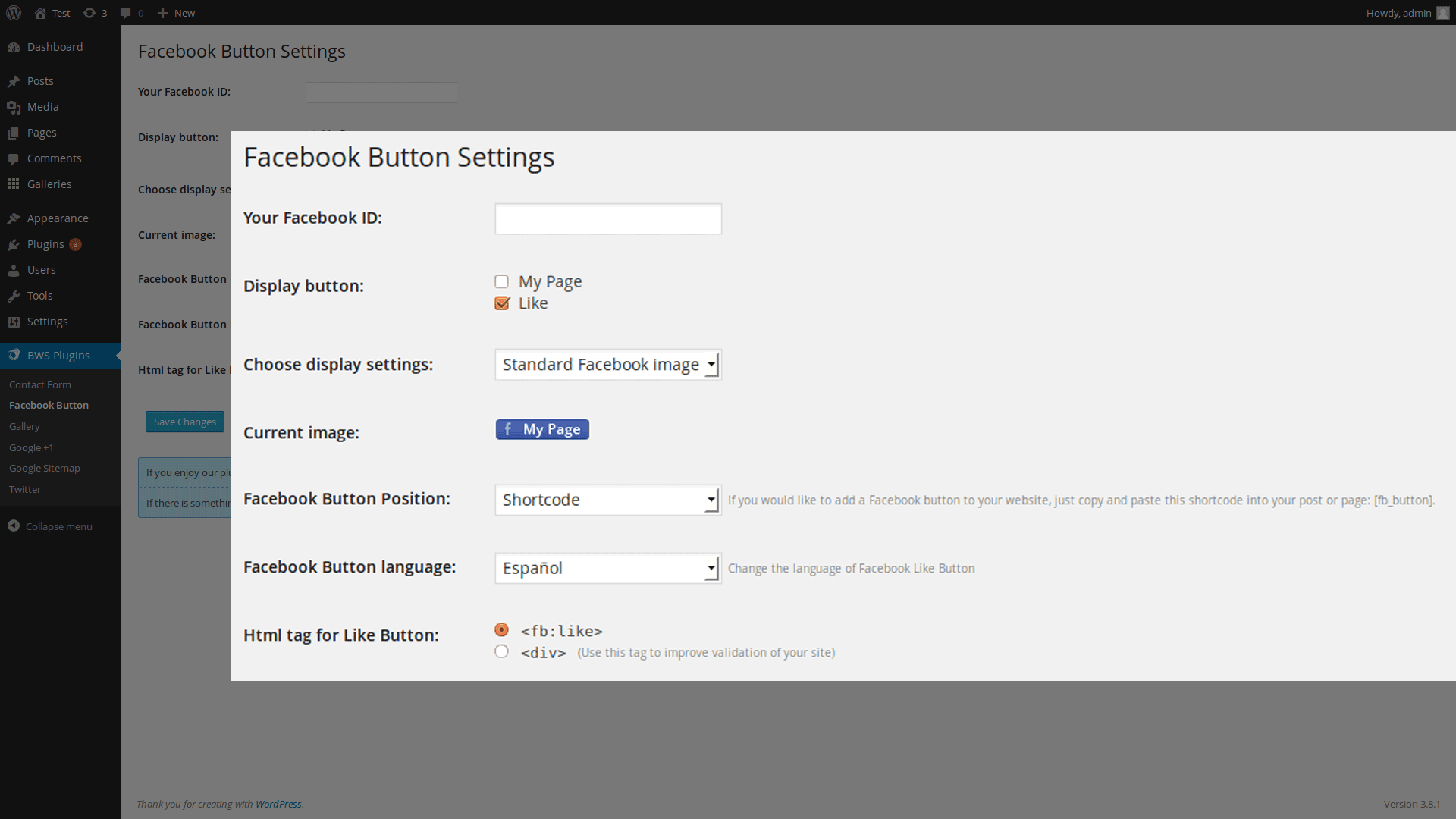Viewport: 1456px width, 819px height.
Task: Open the WordPress logo menu
Action: 14,13
